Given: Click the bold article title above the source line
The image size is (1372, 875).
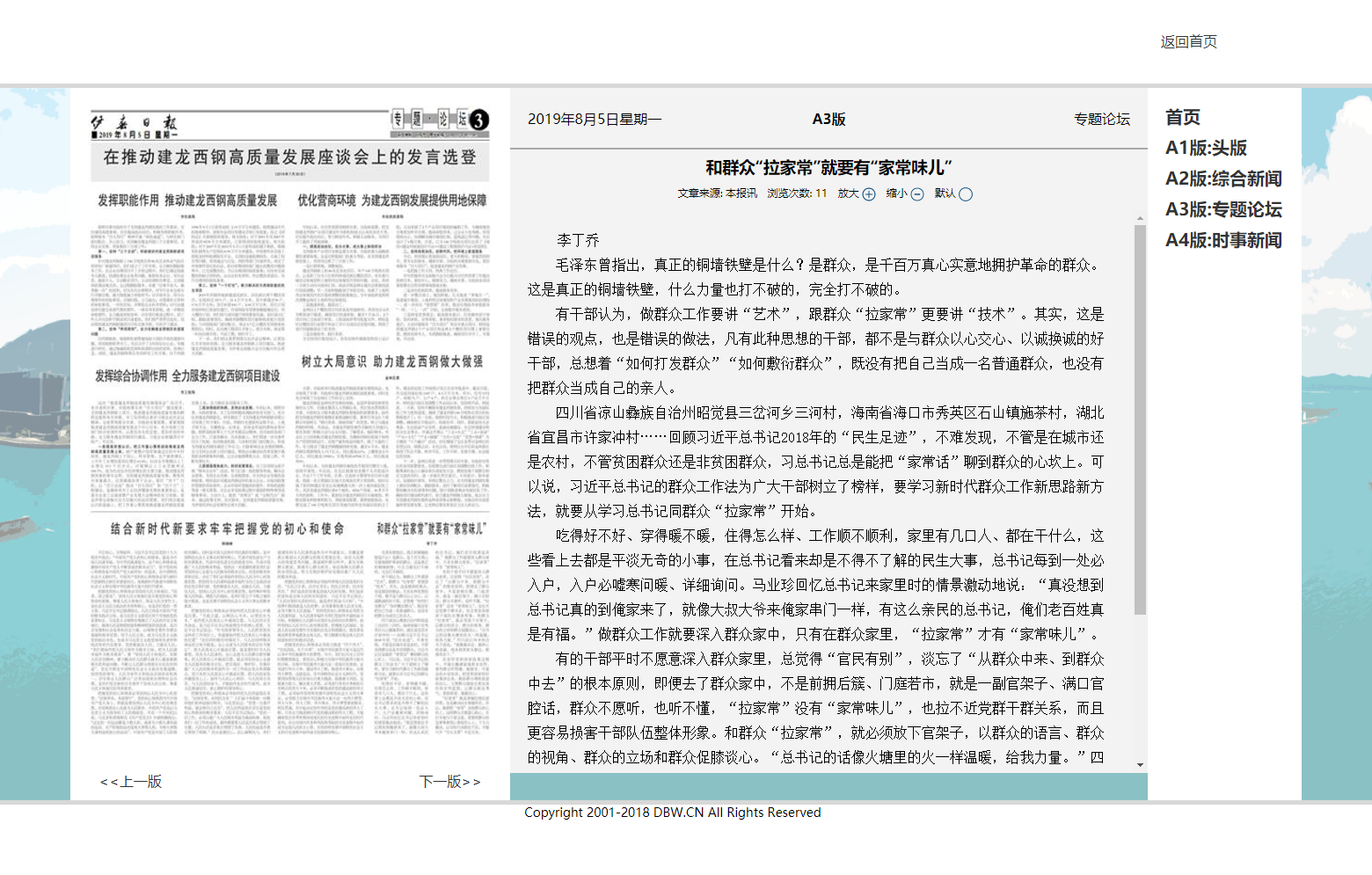Looking at the screenshot, I should [x=828, y=168].
